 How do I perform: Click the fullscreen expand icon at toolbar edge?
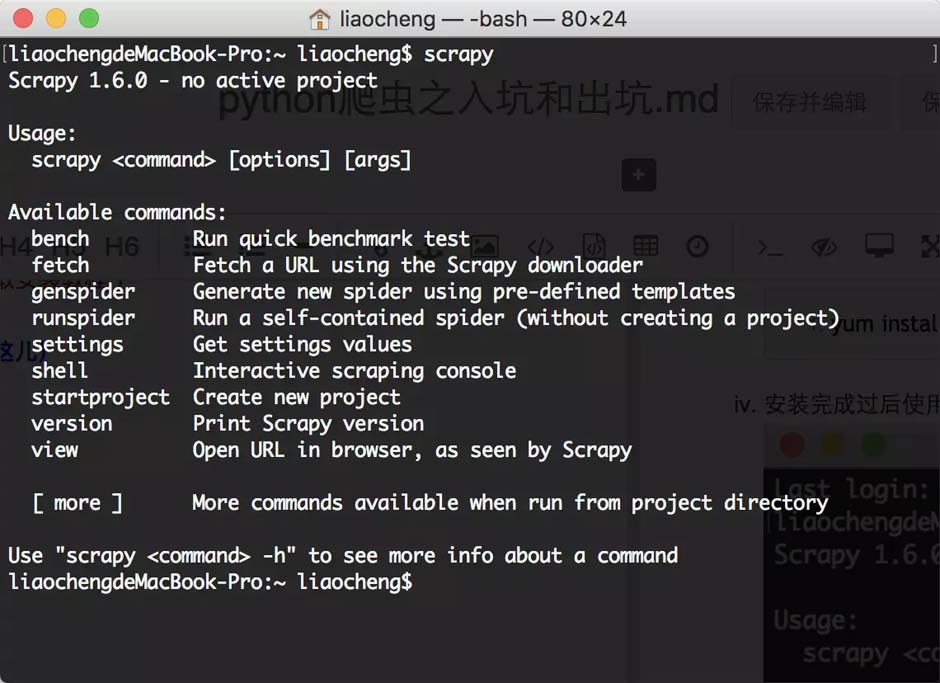[931, 246]
